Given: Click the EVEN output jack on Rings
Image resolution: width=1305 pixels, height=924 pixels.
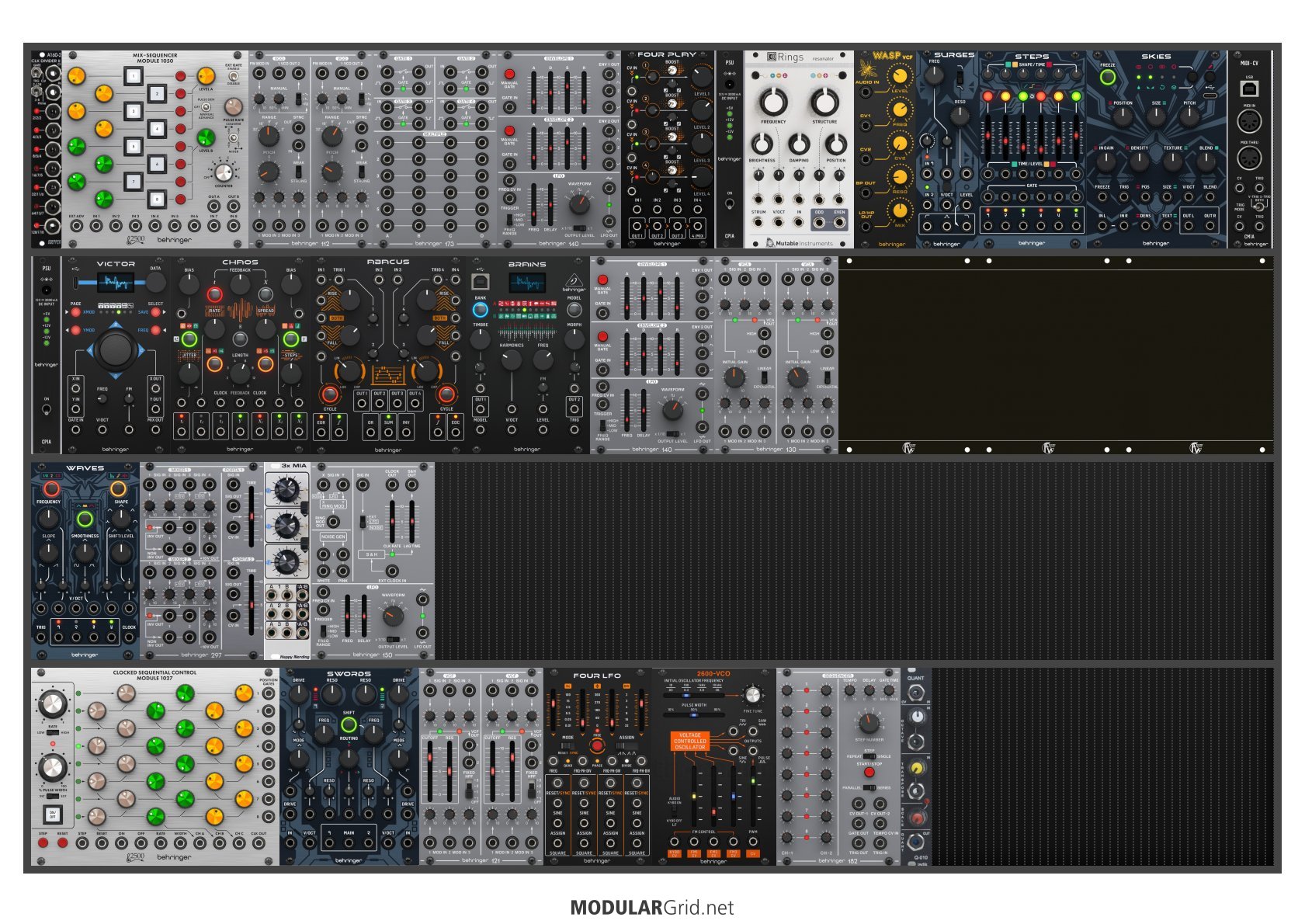Looking at the screenshot, I should click(x=839, y=222).
